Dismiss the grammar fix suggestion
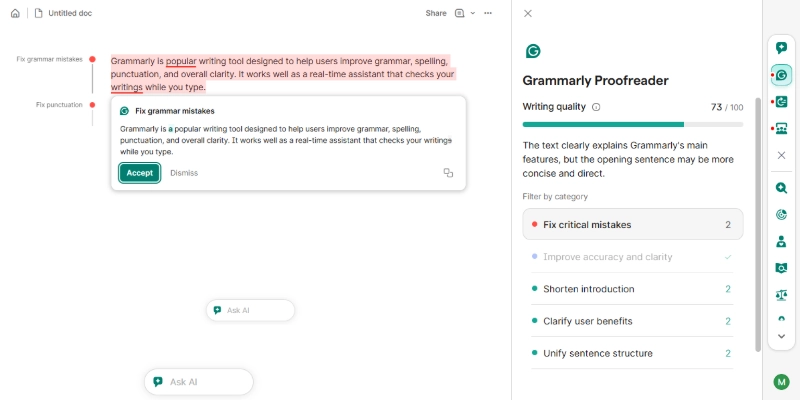 (184, 173)
